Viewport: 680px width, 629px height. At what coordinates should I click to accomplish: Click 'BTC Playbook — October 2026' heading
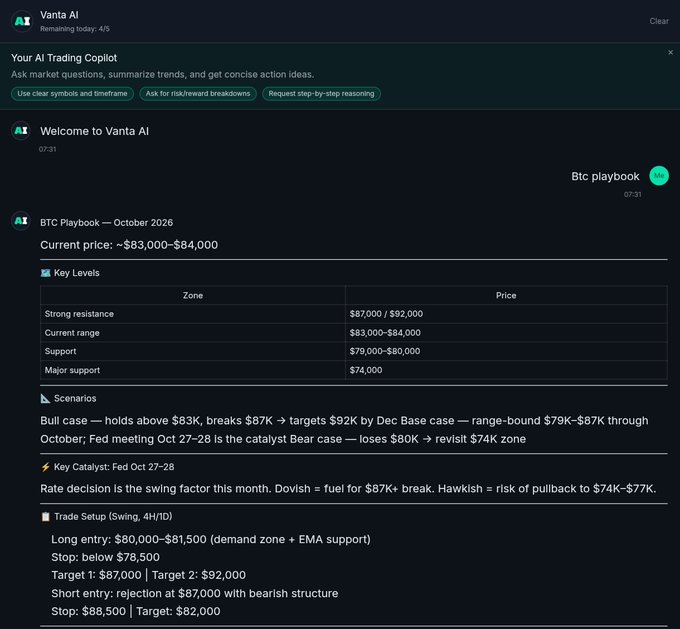point(106,223)
